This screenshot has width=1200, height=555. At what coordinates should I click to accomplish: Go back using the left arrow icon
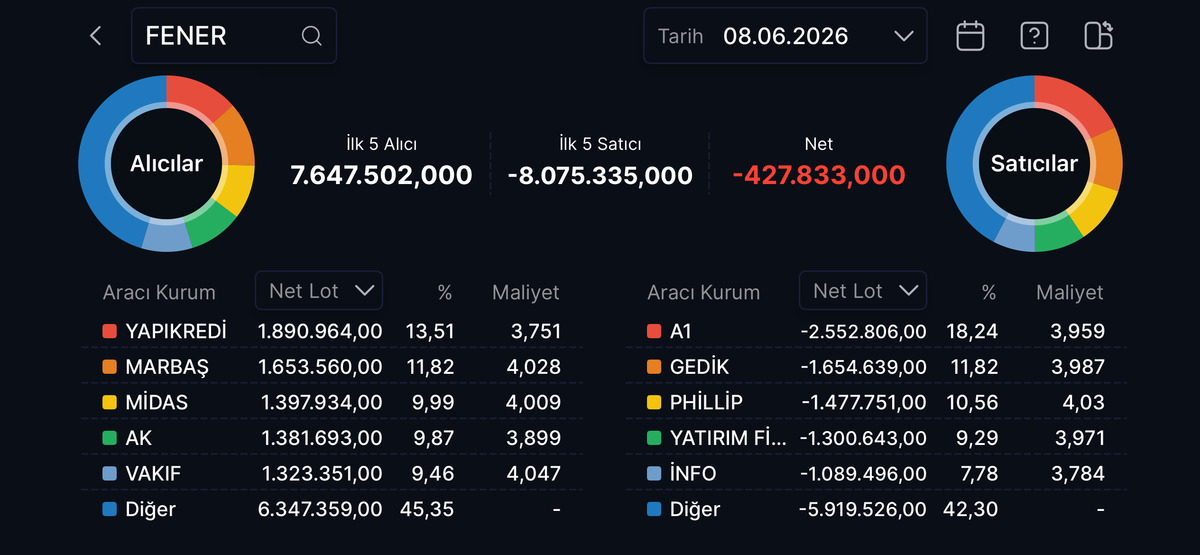96,36
